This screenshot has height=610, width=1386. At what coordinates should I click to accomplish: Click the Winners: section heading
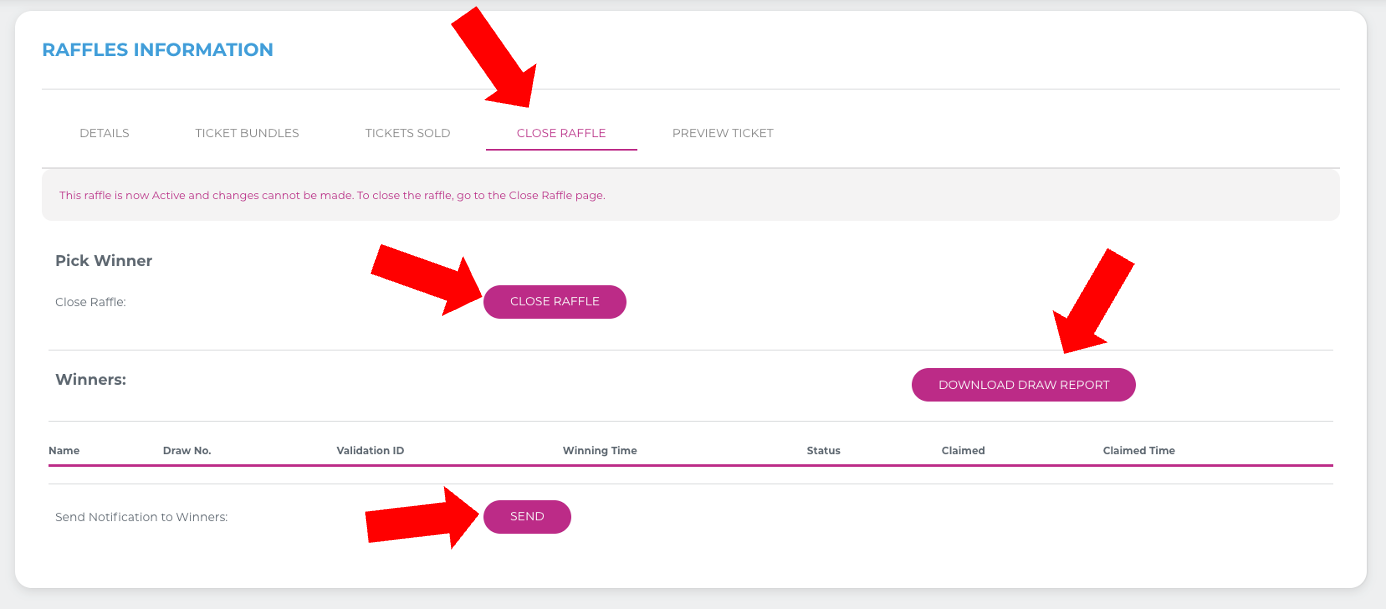90,380
